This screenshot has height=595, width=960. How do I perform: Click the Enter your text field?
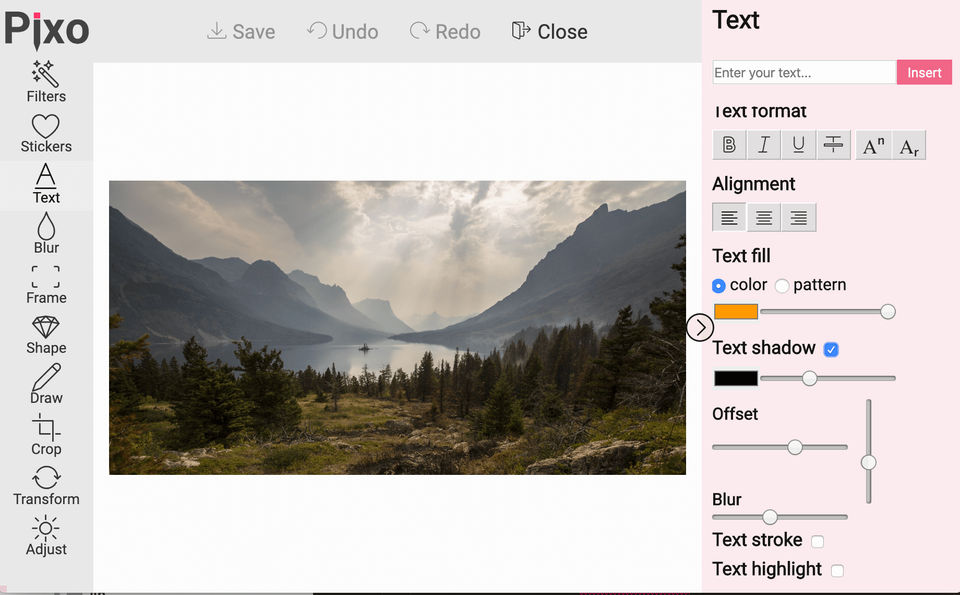804,72
